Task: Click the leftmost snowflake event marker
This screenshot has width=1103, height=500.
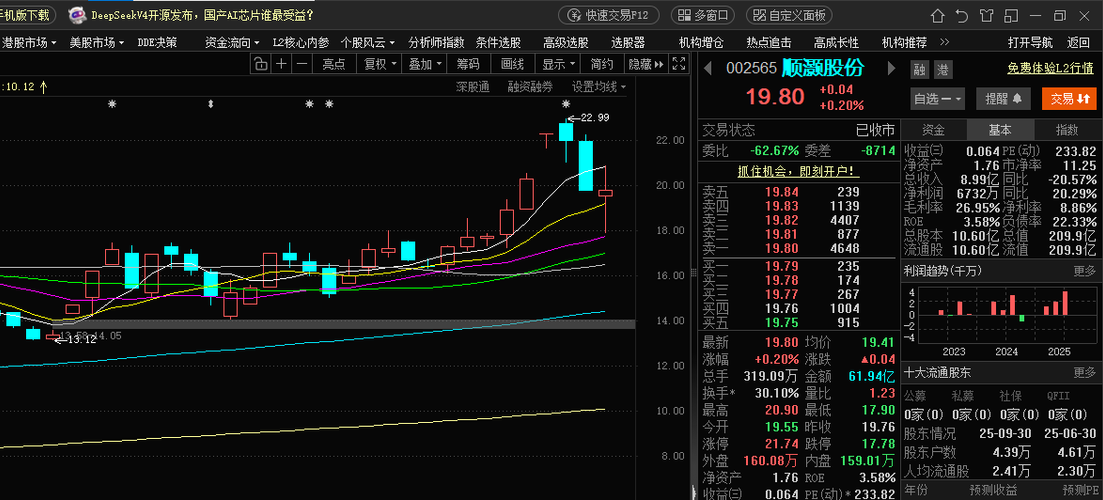Action: click(111, 104)
